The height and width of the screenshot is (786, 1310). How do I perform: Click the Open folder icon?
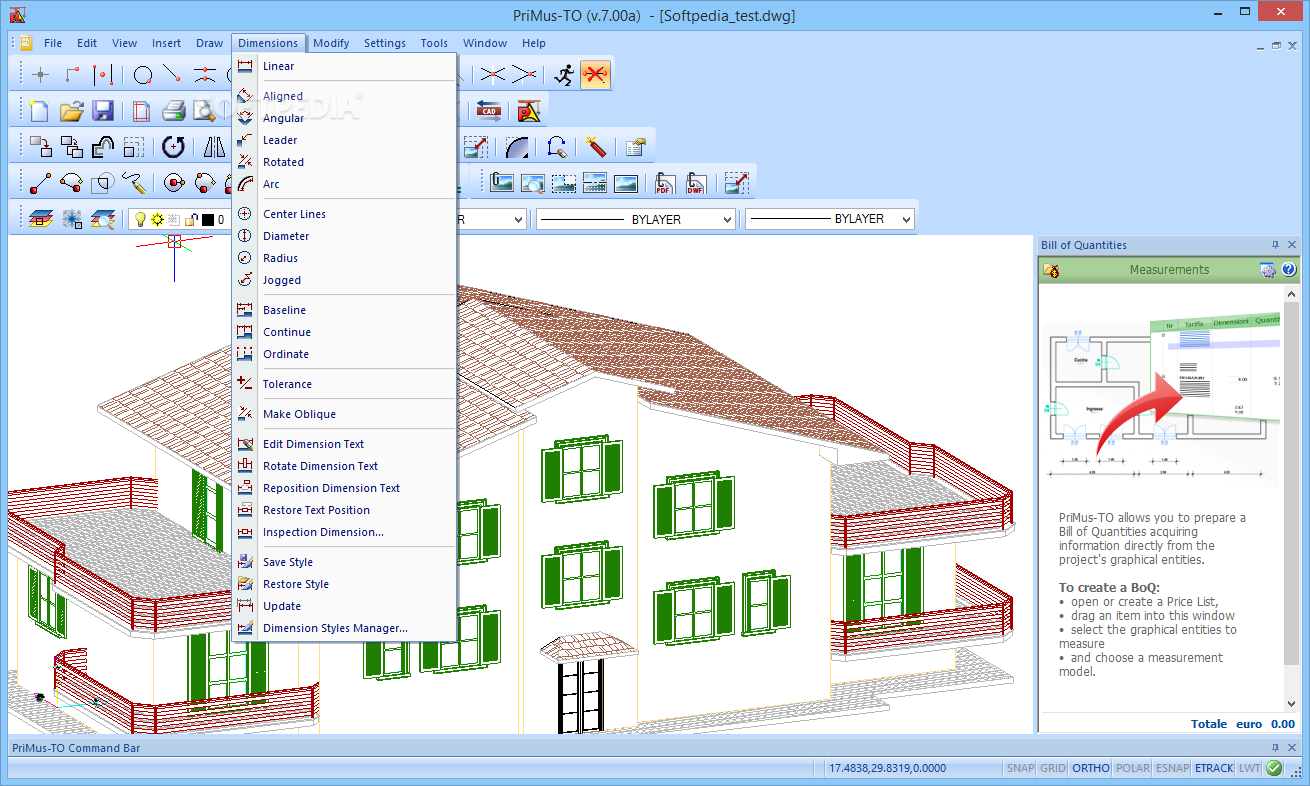[x=71, y=111]
